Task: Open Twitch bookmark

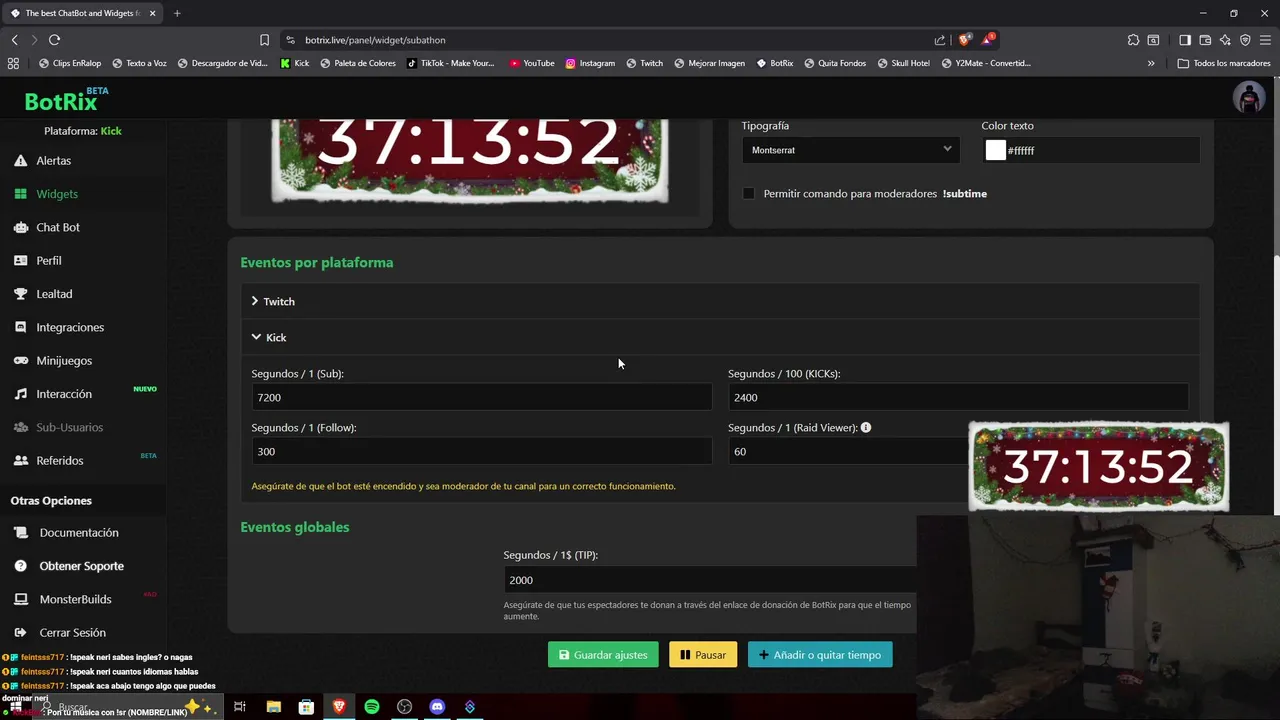Action: tap(644, 63)
